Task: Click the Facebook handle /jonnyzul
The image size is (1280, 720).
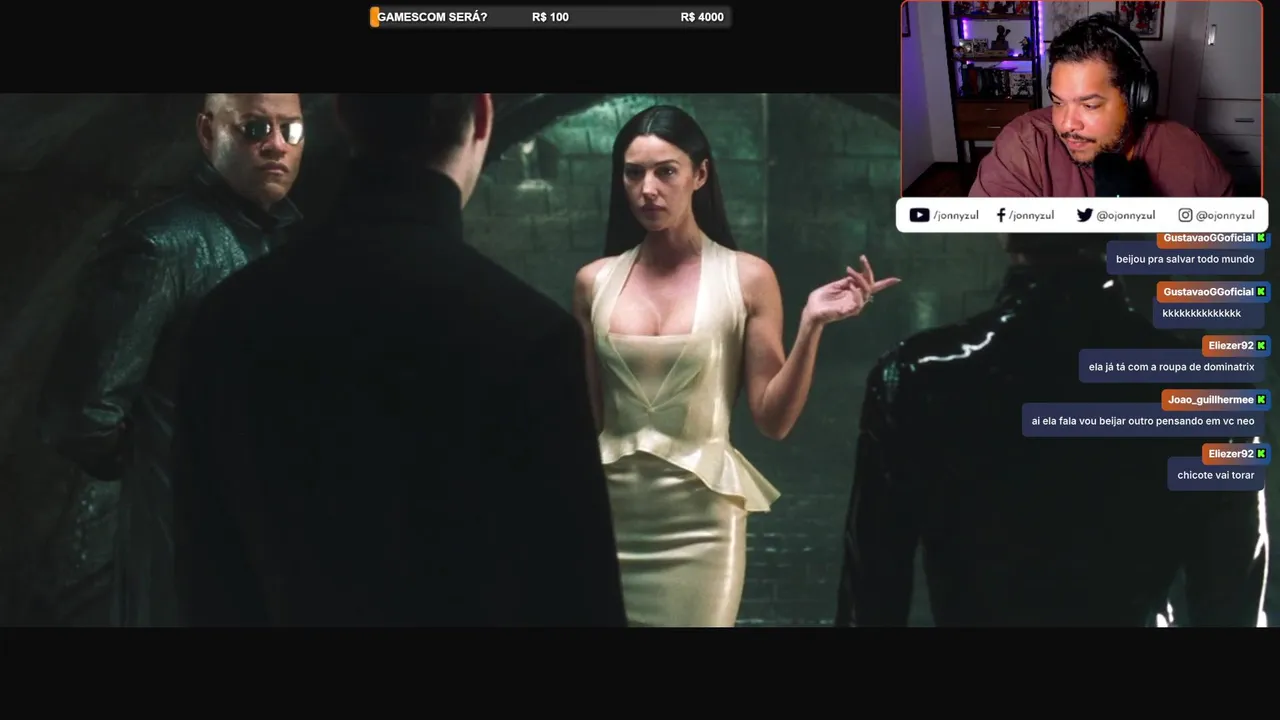Action: 1031,215
